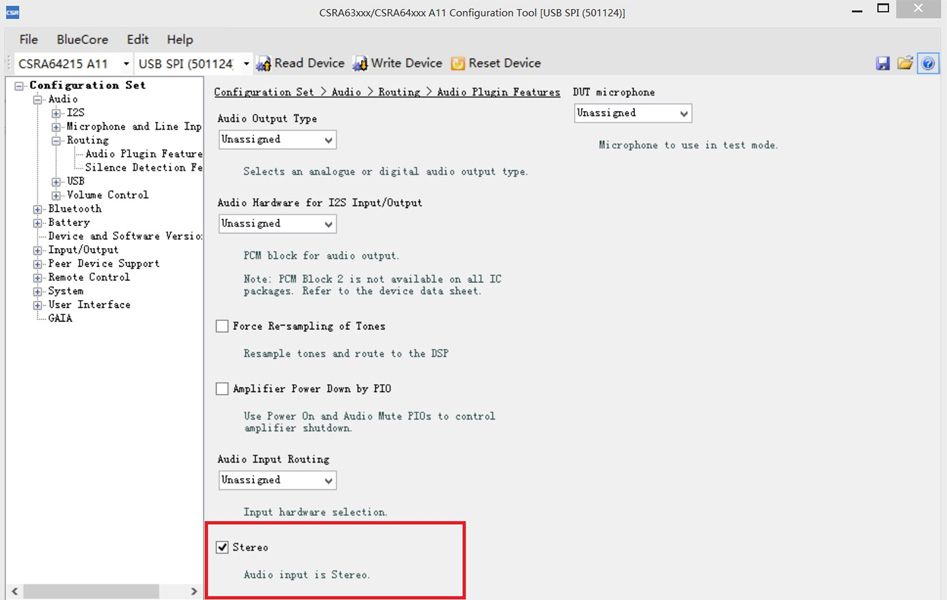The width and height of the screenshot is (947, 600).
Task: Open the Audio Output Type dropdown
Action: [x=277, y=140]
